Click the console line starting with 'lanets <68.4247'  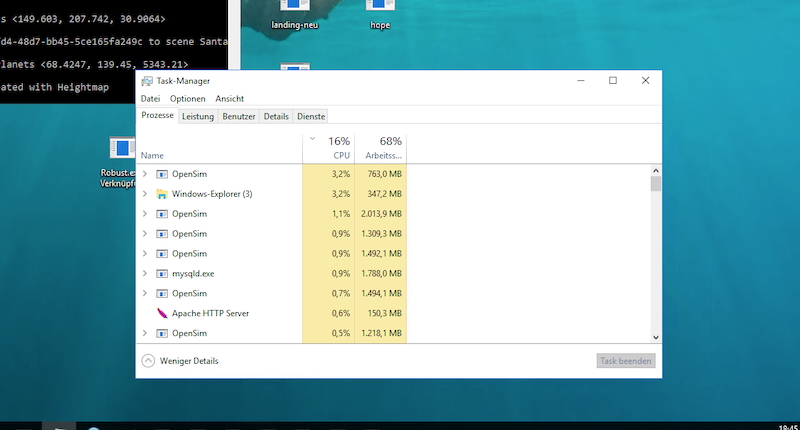(94, 64)
